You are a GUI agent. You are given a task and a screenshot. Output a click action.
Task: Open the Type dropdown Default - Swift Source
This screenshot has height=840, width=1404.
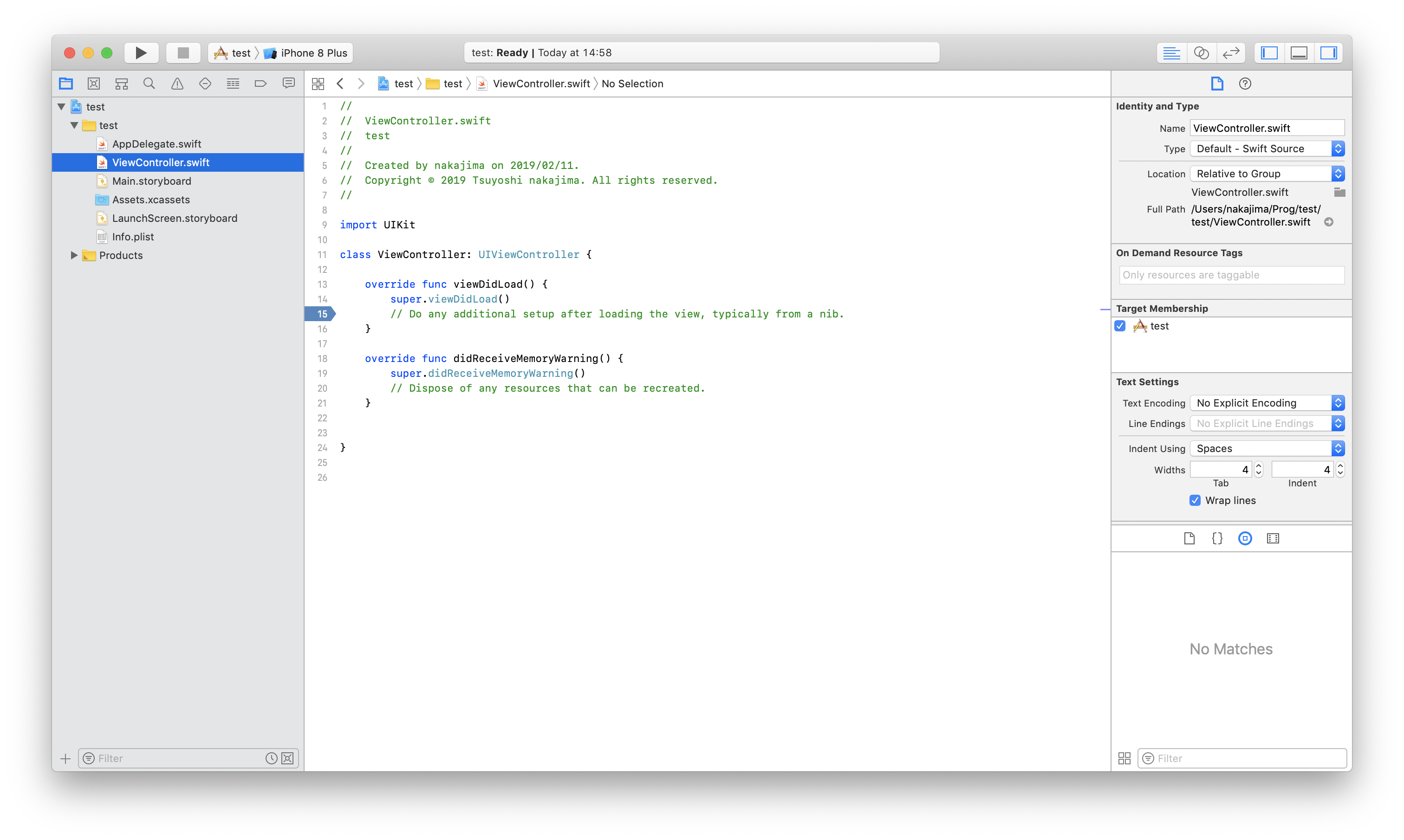pos(1267,149)
